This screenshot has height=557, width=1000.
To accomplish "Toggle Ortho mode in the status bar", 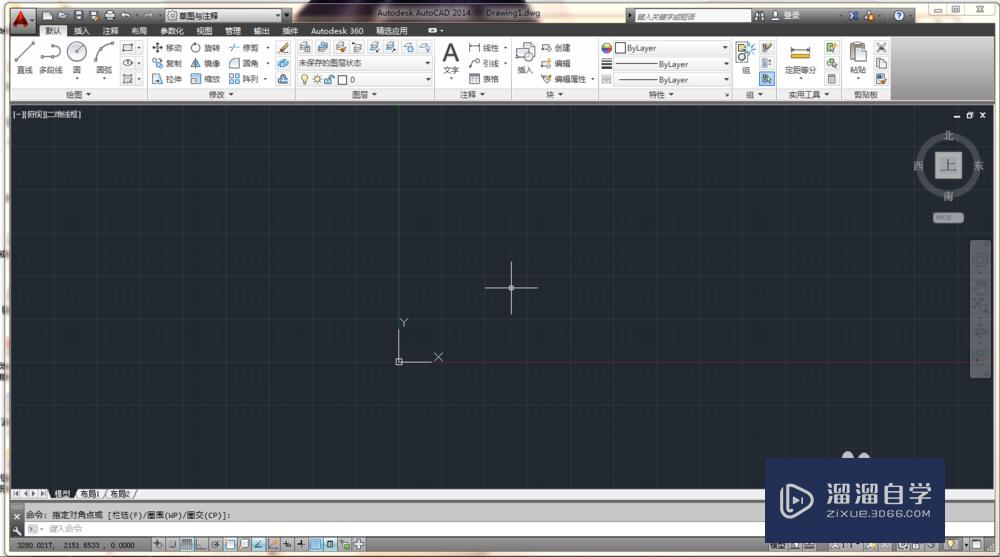I will coord(202,544).
